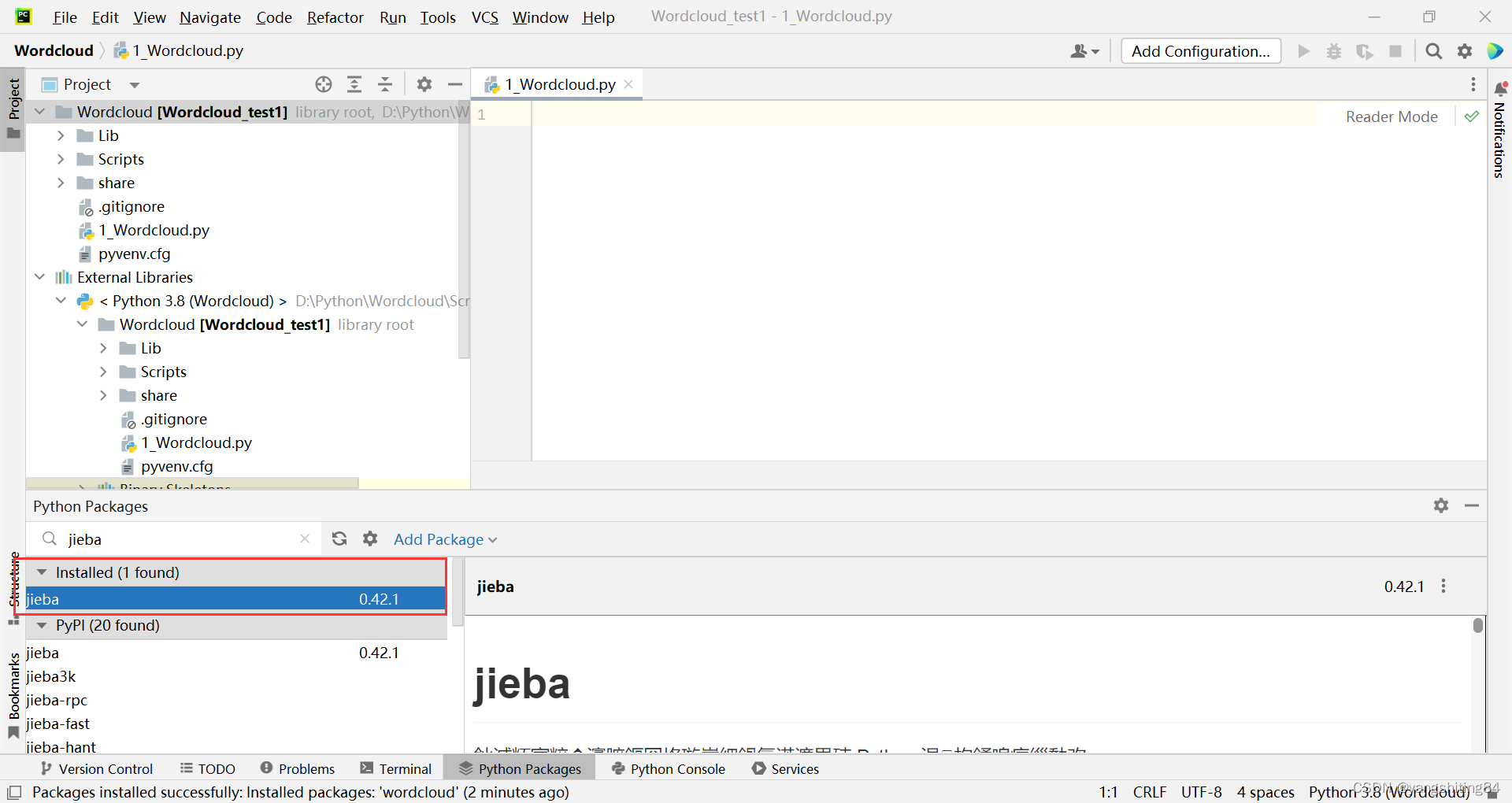
Task: Switch to Python Console tab
Action: (668, 768)
